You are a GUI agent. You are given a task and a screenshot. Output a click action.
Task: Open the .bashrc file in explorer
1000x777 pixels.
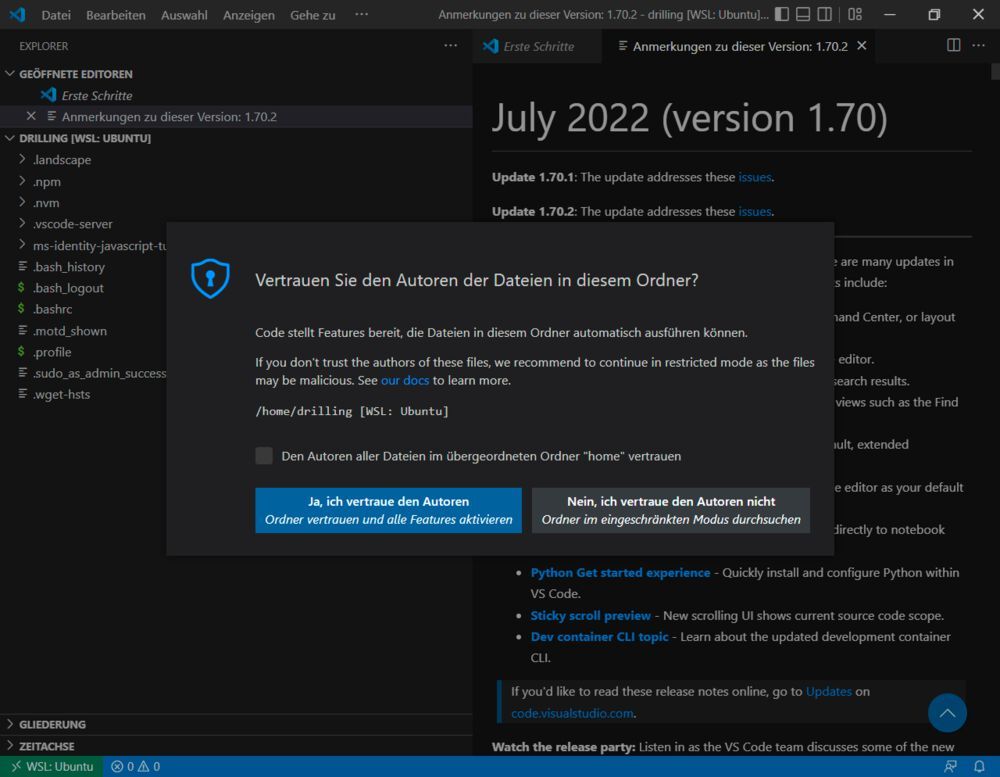[x=52, y=309]
